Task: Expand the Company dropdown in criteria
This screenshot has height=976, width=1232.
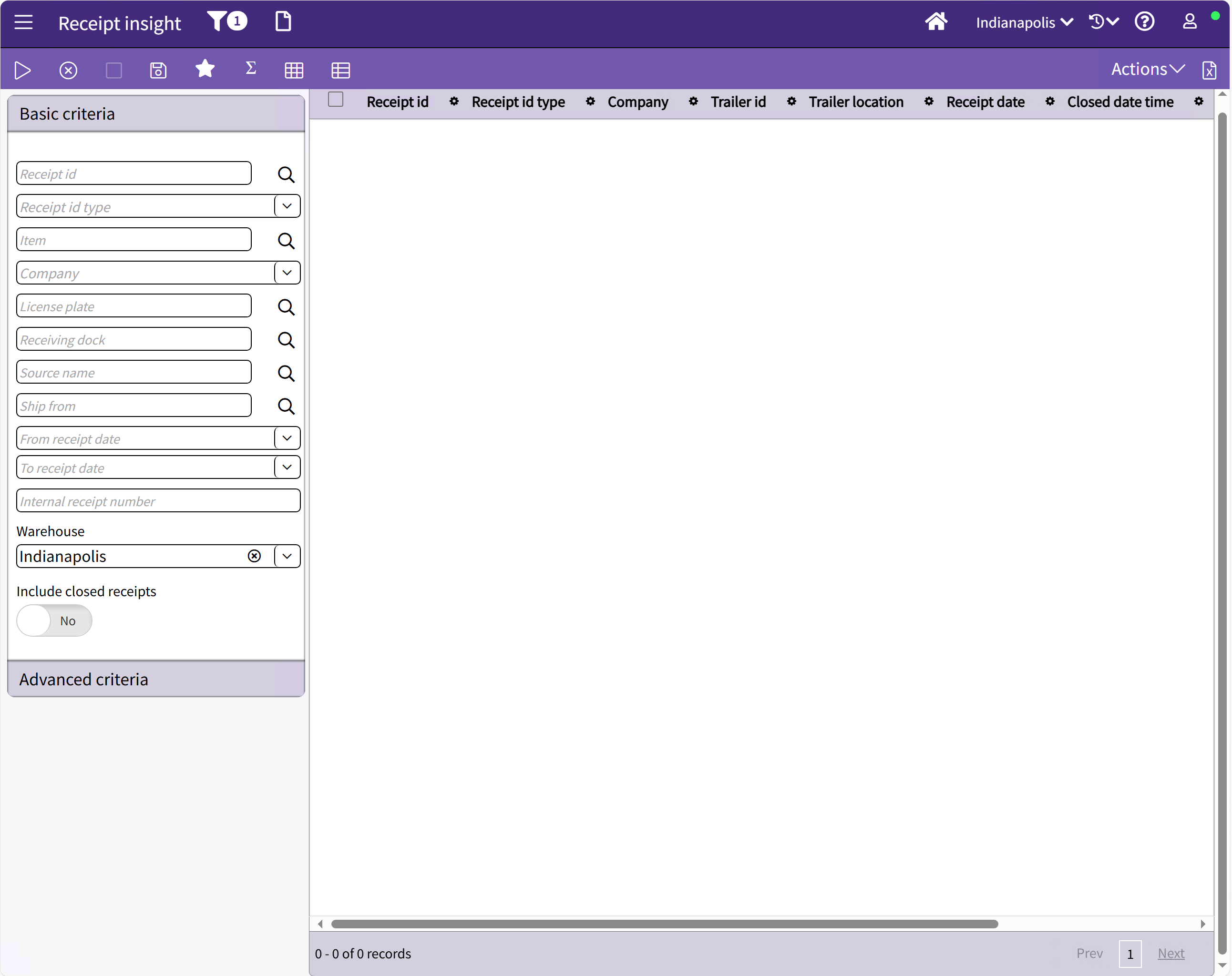Action: click(287, 273)
